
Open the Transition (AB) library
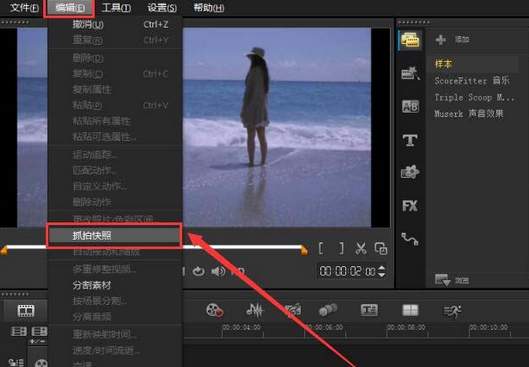tap(410, 106)
